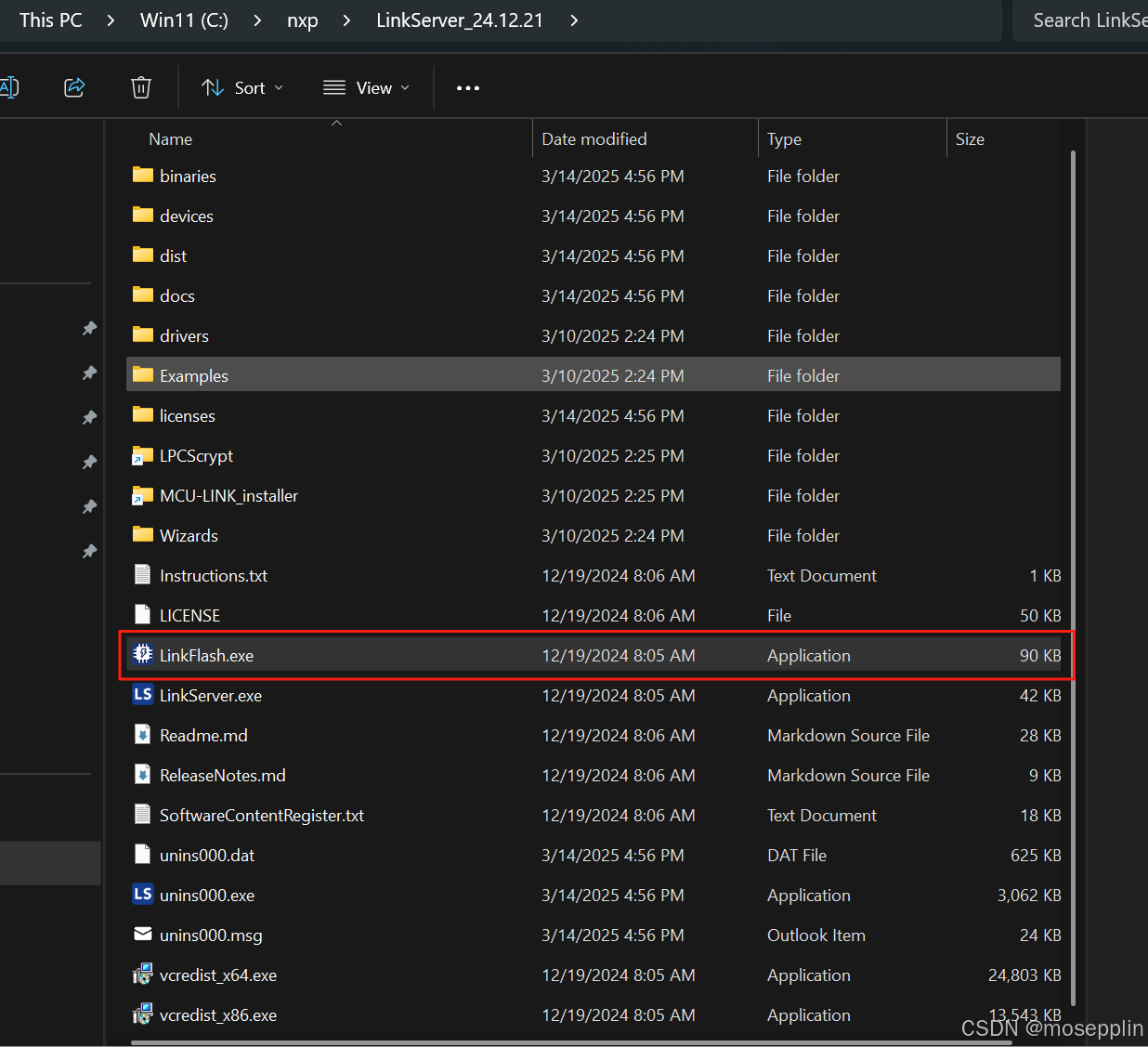Select the LICENSE file icon
Image resolution: width=1148 pixels, height=1047 pixels.
click(142, 614)
